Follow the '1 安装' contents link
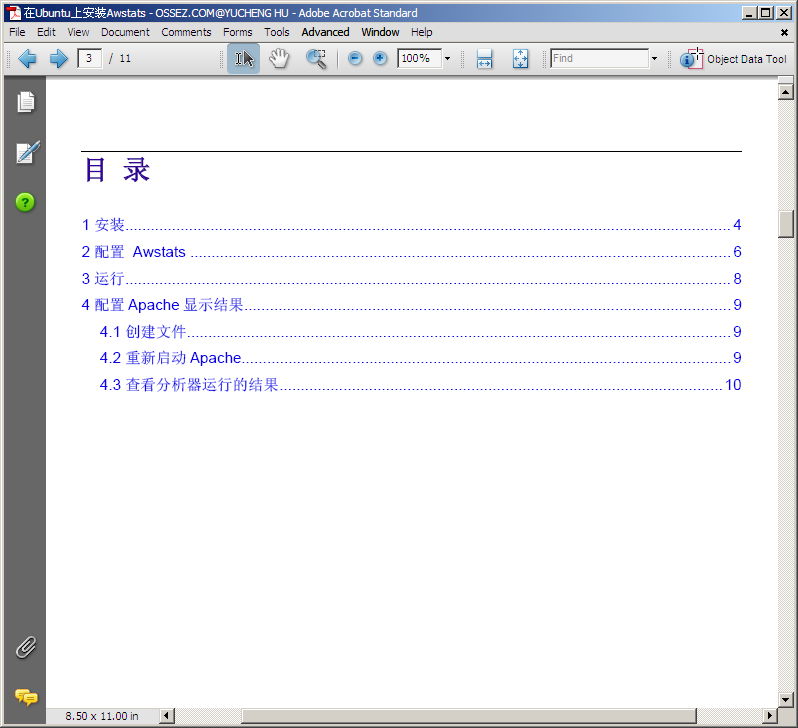The height and width of the screenshot is (728, 798). 411,225
